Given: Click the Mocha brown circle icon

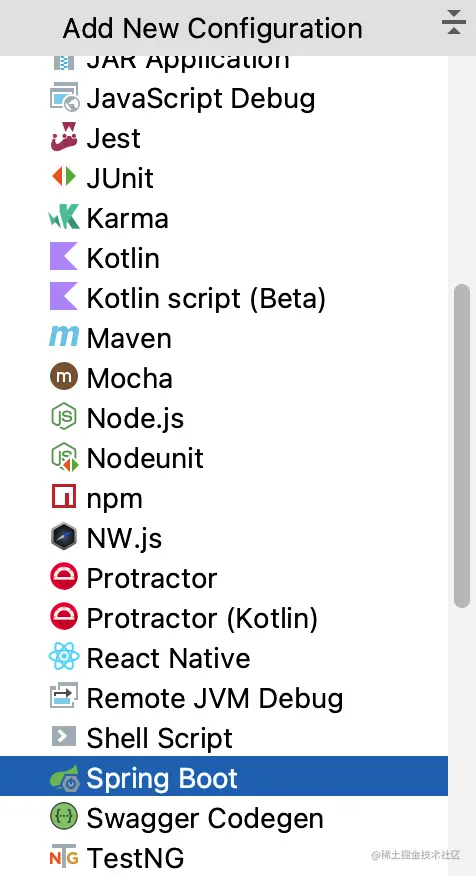Looking at the screenshot, I should pos(64,377).
